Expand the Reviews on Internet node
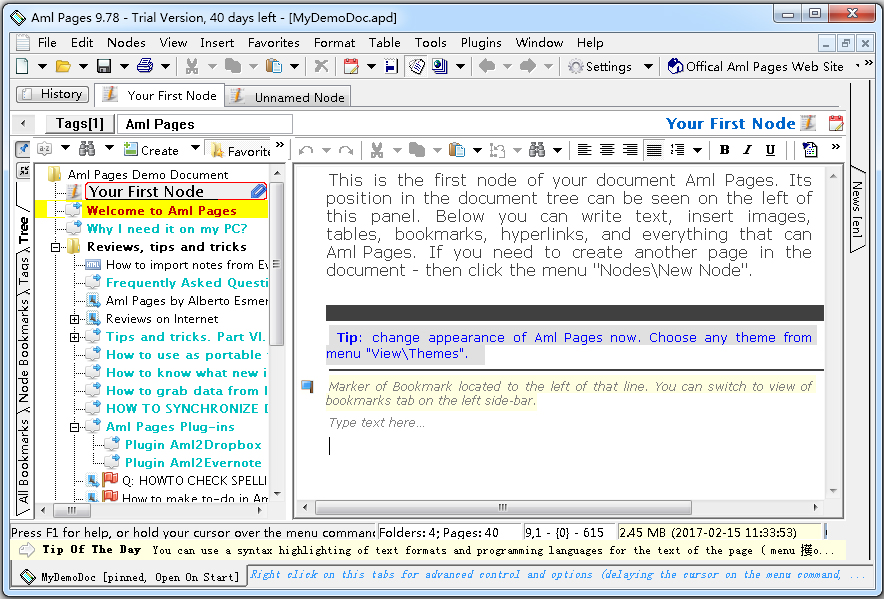The width and height of the screenshot is (884, 599). click(x=74, y=319)
